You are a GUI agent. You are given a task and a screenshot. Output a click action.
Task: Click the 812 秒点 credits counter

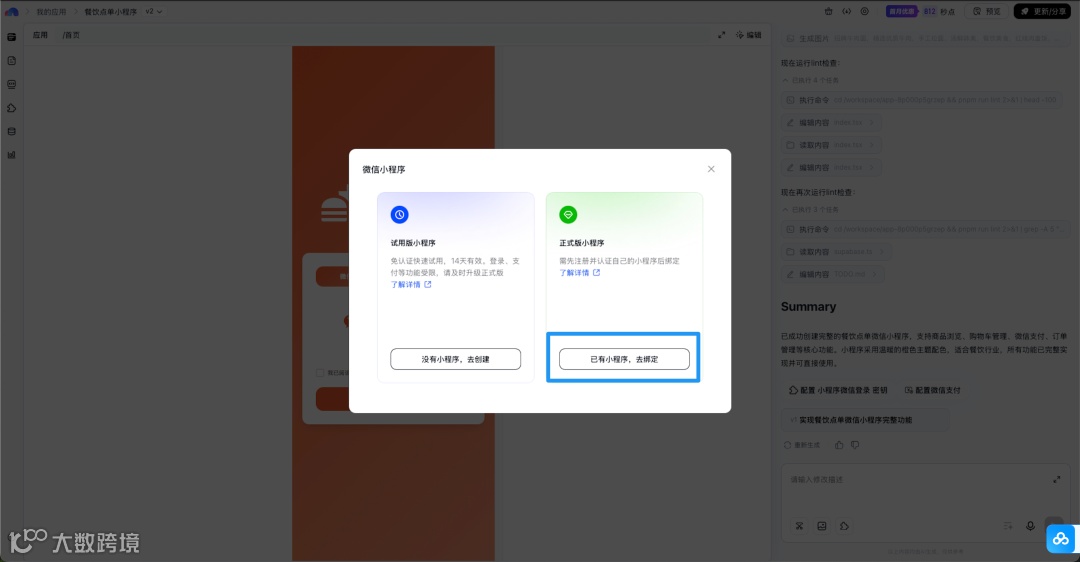[939, 11]
